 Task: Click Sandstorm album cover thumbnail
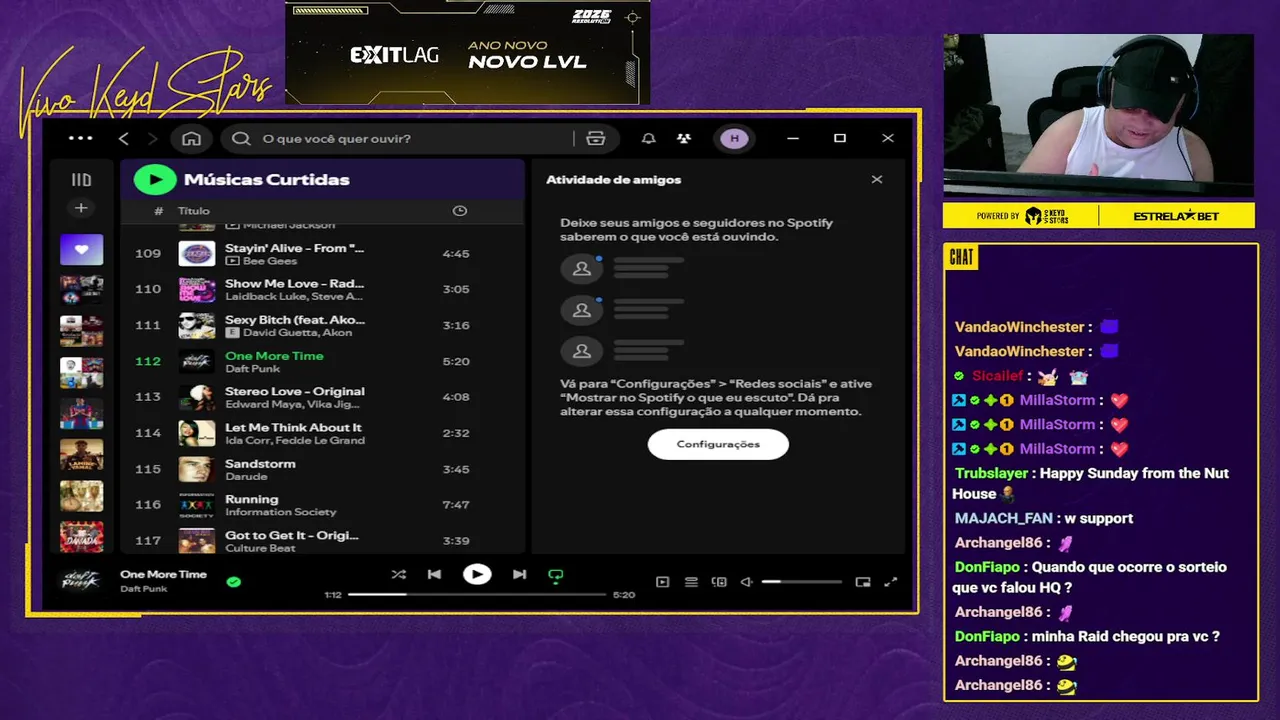[x=197, y=469]
